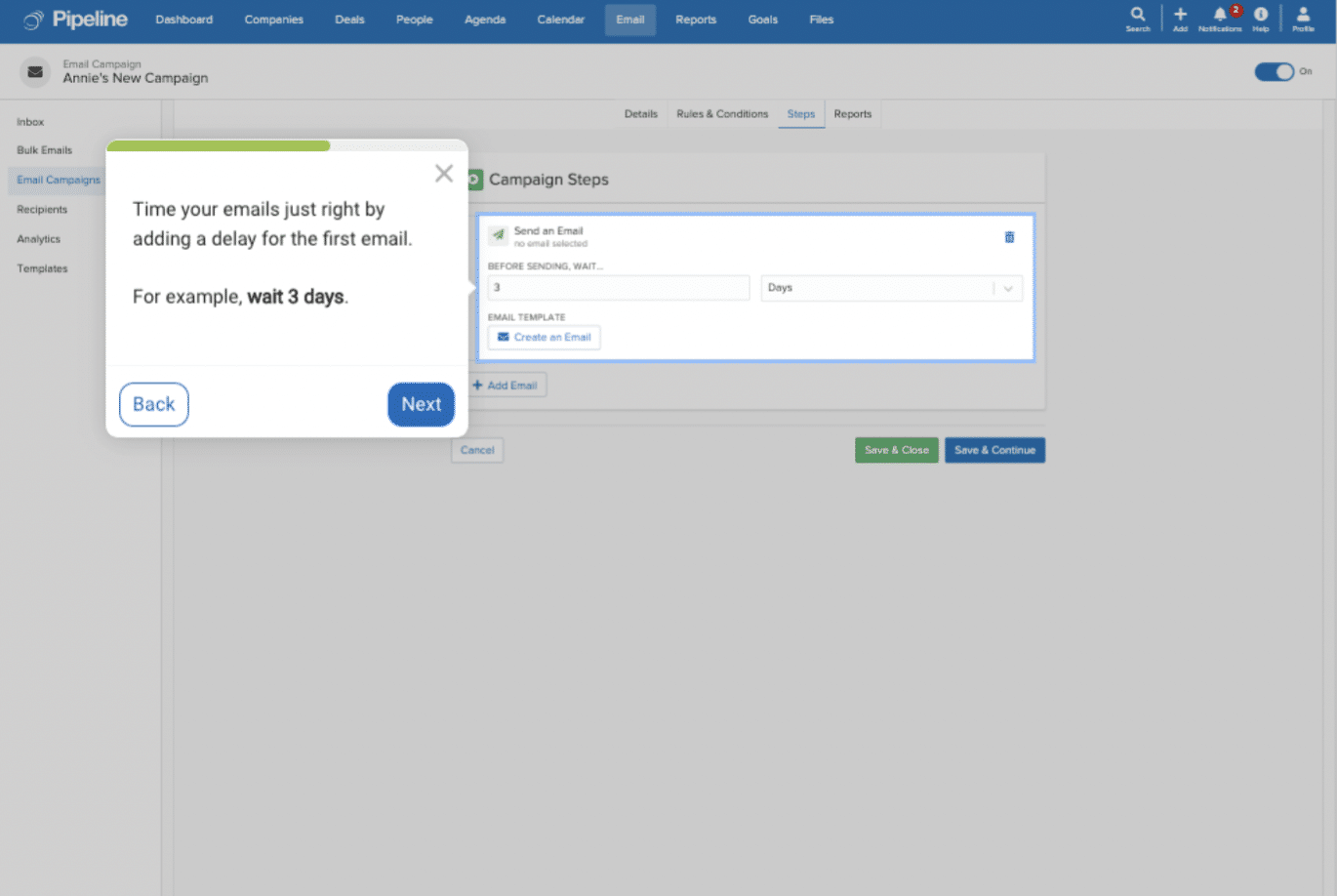Toggle the campaign On switch
Image resolution: width=1337 pixels, height=896 pixels.
pos(1274,71)
